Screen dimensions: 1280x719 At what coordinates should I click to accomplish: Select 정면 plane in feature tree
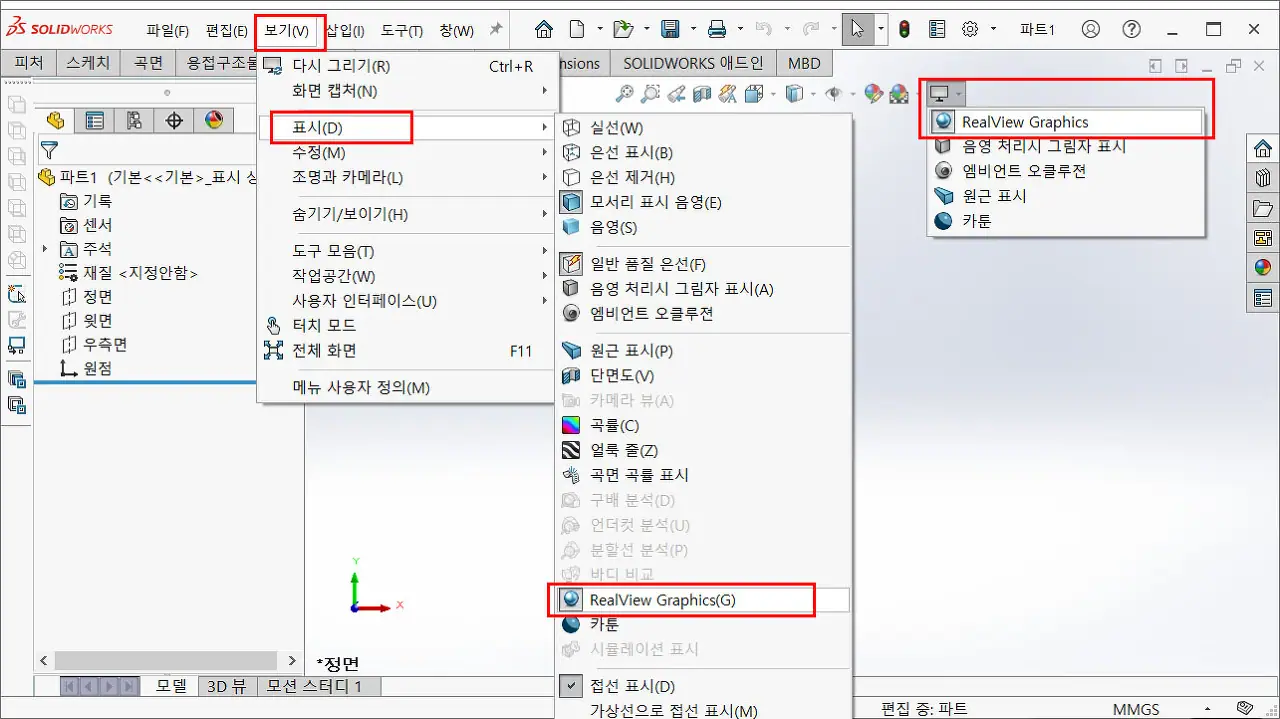[x=98, y=297]
